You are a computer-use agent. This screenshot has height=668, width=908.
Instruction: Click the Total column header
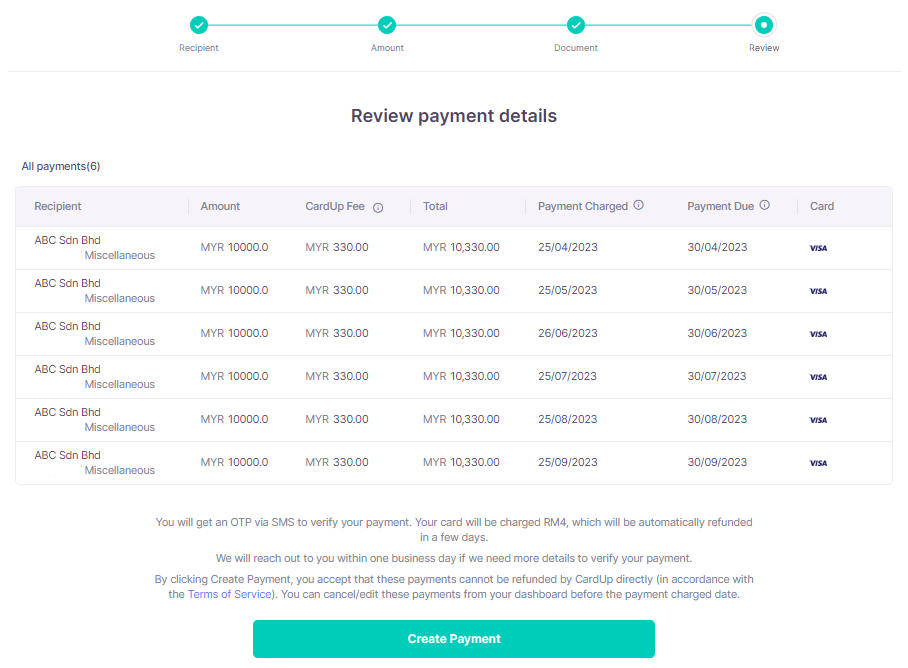point(434,206)
